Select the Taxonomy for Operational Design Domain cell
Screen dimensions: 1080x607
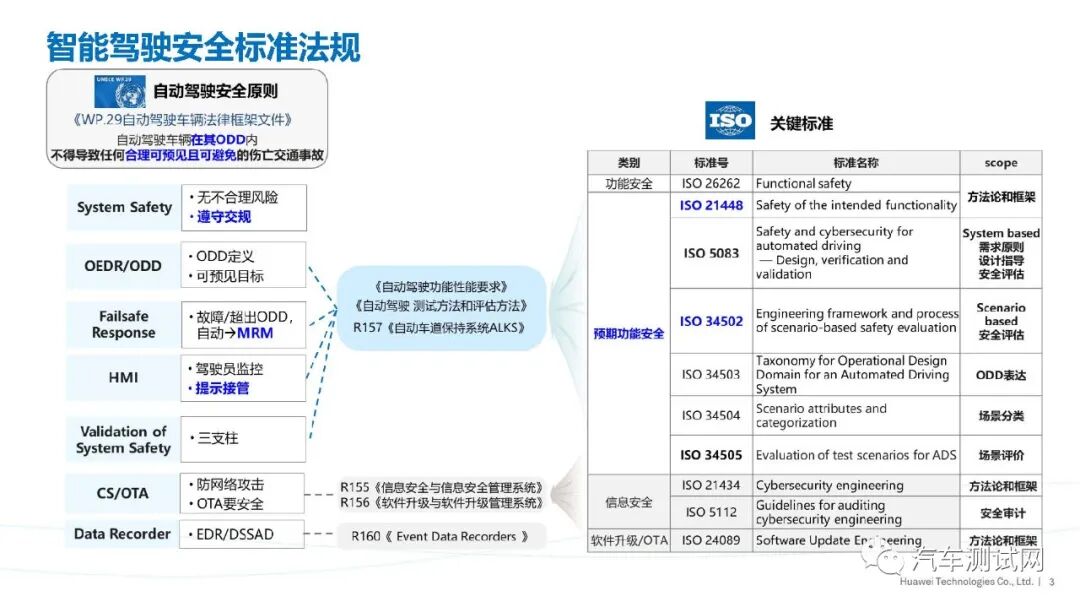click(856, 374)
